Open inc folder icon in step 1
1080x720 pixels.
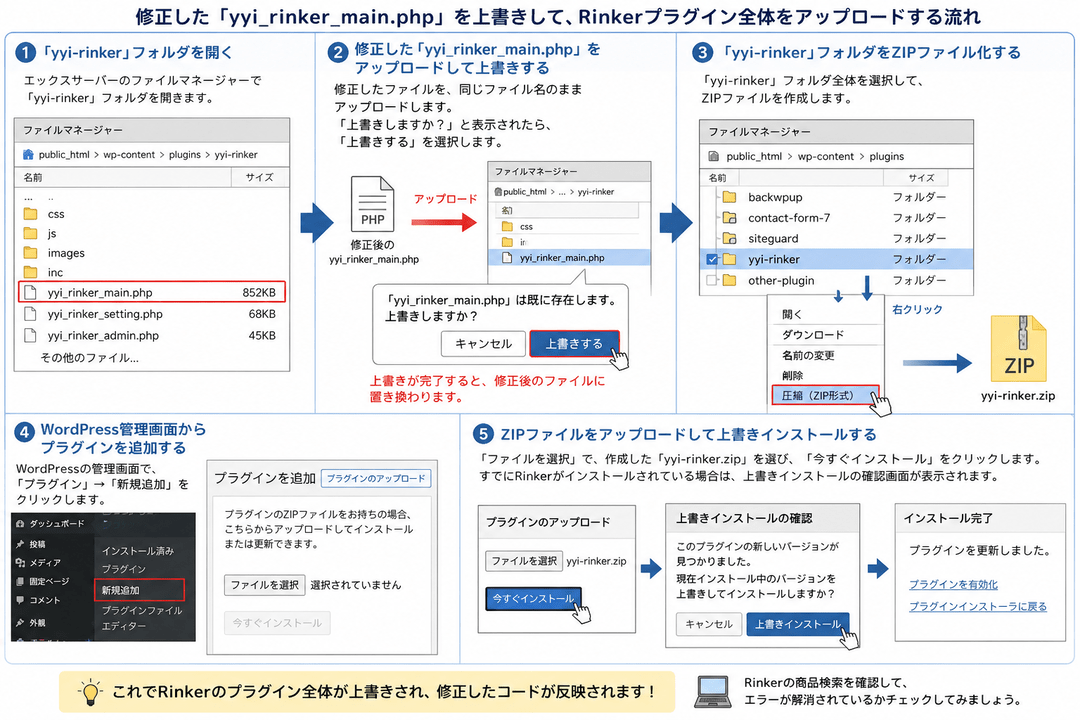coord(30,271)
